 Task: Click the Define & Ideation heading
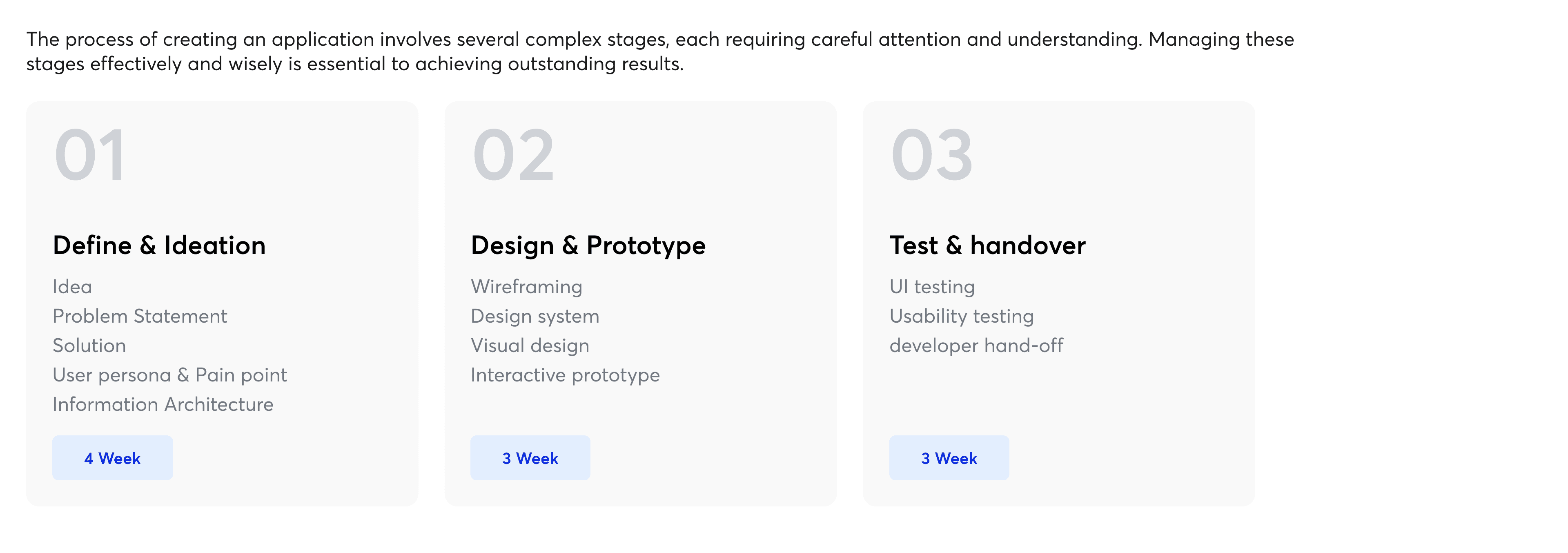pos(160,245)
